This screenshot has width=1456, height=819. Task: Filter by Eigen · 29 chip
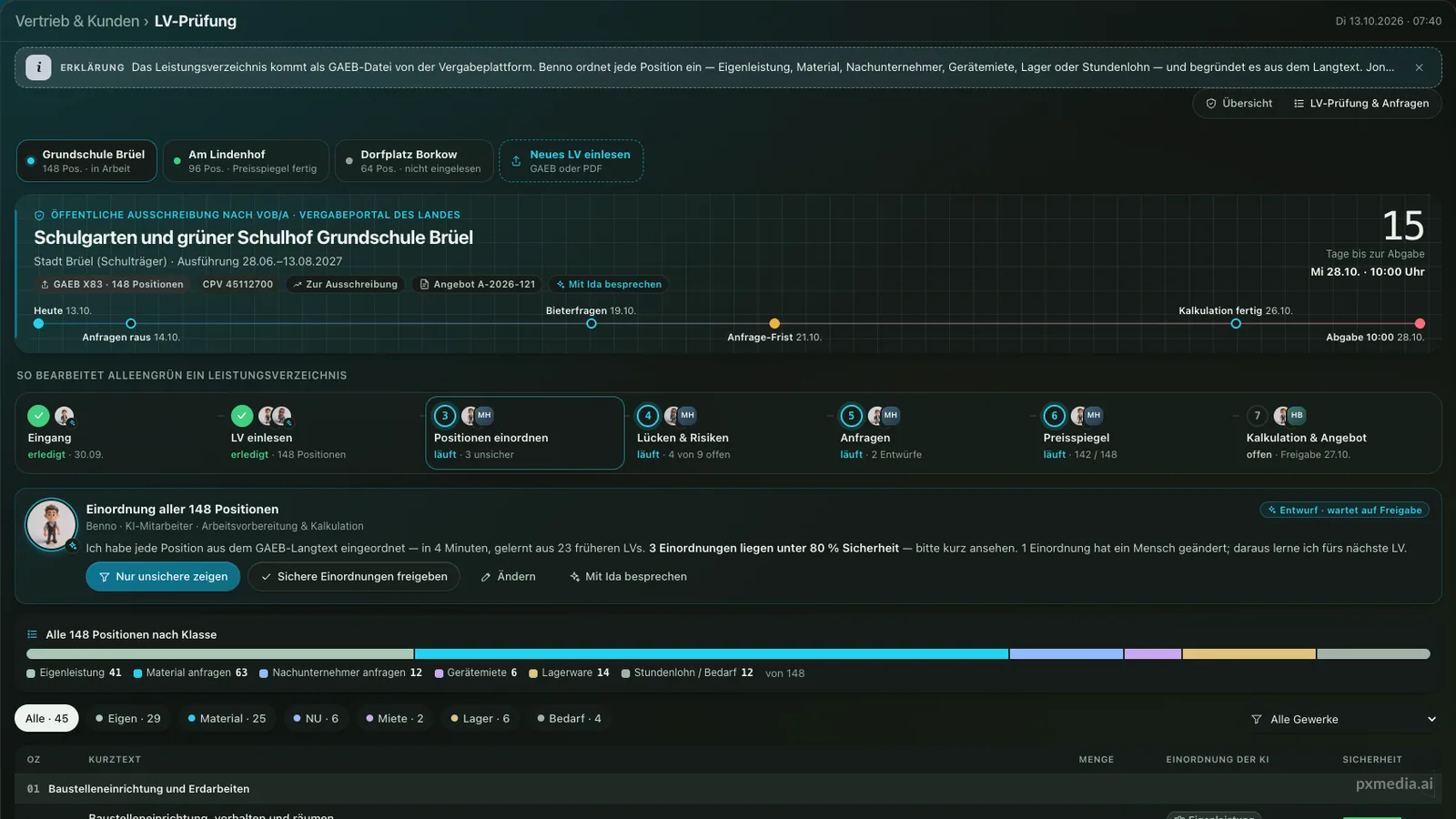pyautogui.click(x=128, y=719)
